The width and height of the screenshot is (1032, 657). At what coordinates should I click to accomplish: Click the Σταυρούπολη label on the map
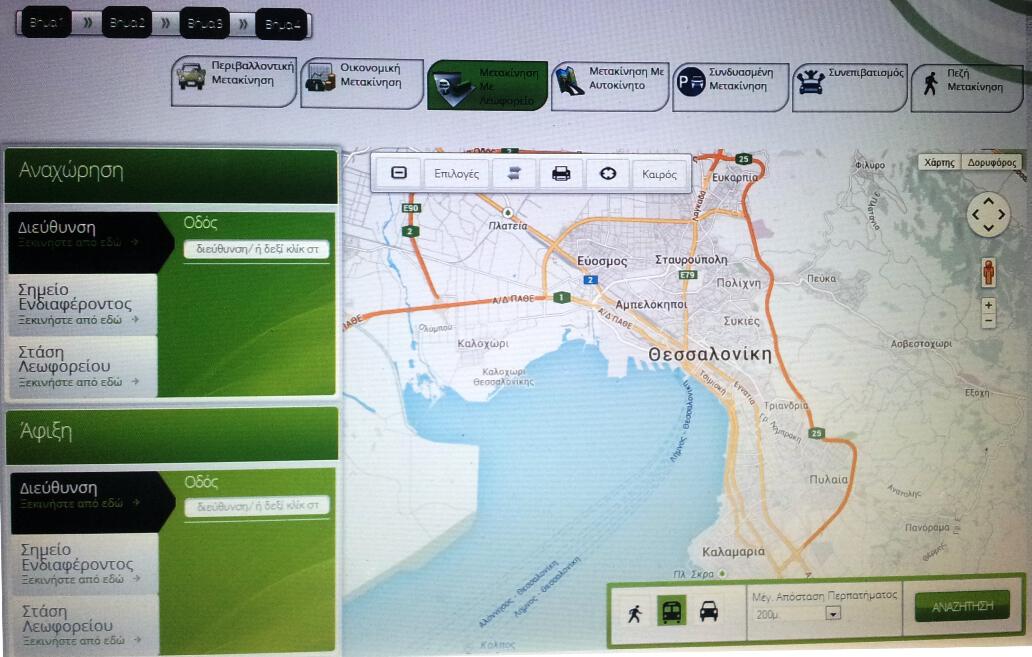[691, 259]
